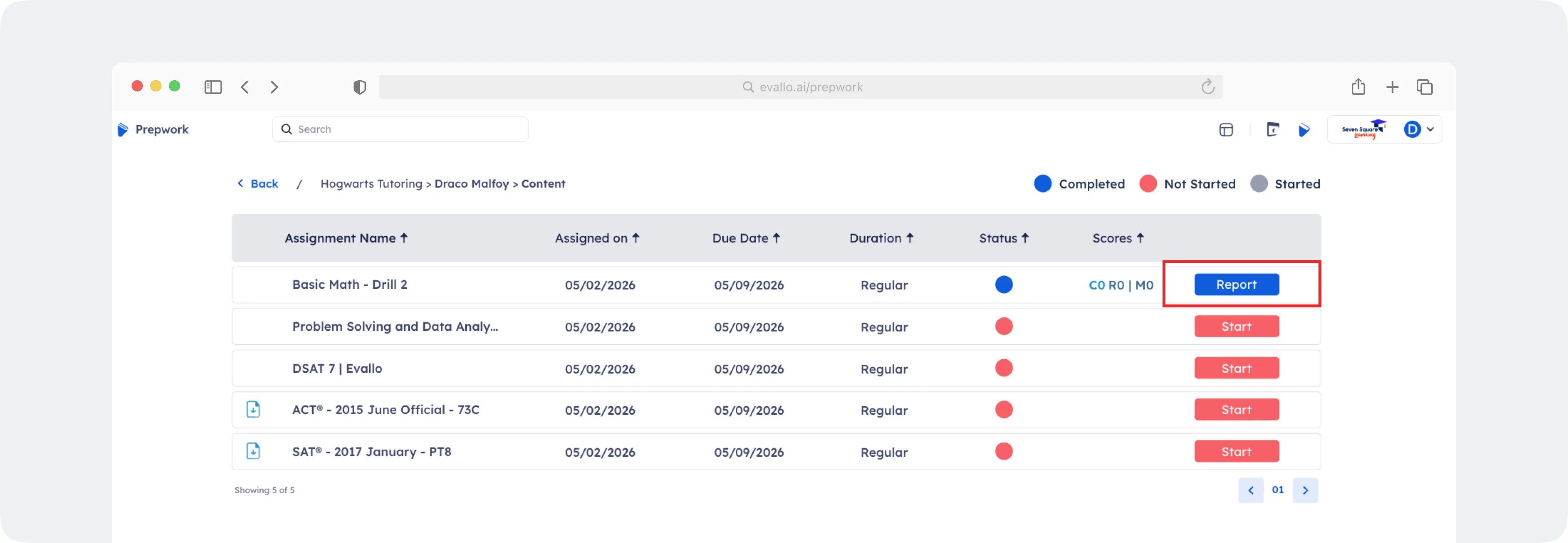Click the Evallo play logo icon in header
The height and width of the screenshot is (543, 1568).
[x=1304, y=130]
